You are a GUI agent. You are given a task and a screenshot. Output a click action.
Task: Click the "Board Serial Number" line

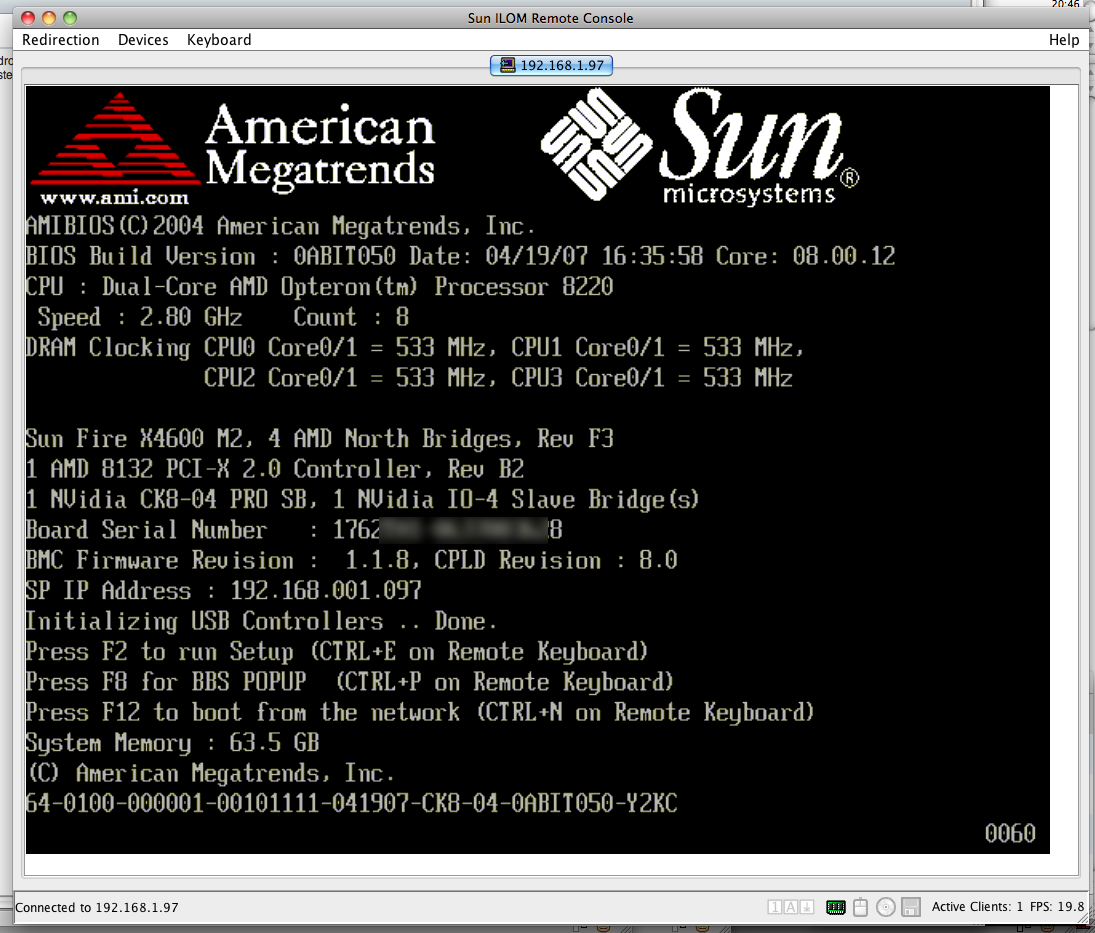point(294,530)
